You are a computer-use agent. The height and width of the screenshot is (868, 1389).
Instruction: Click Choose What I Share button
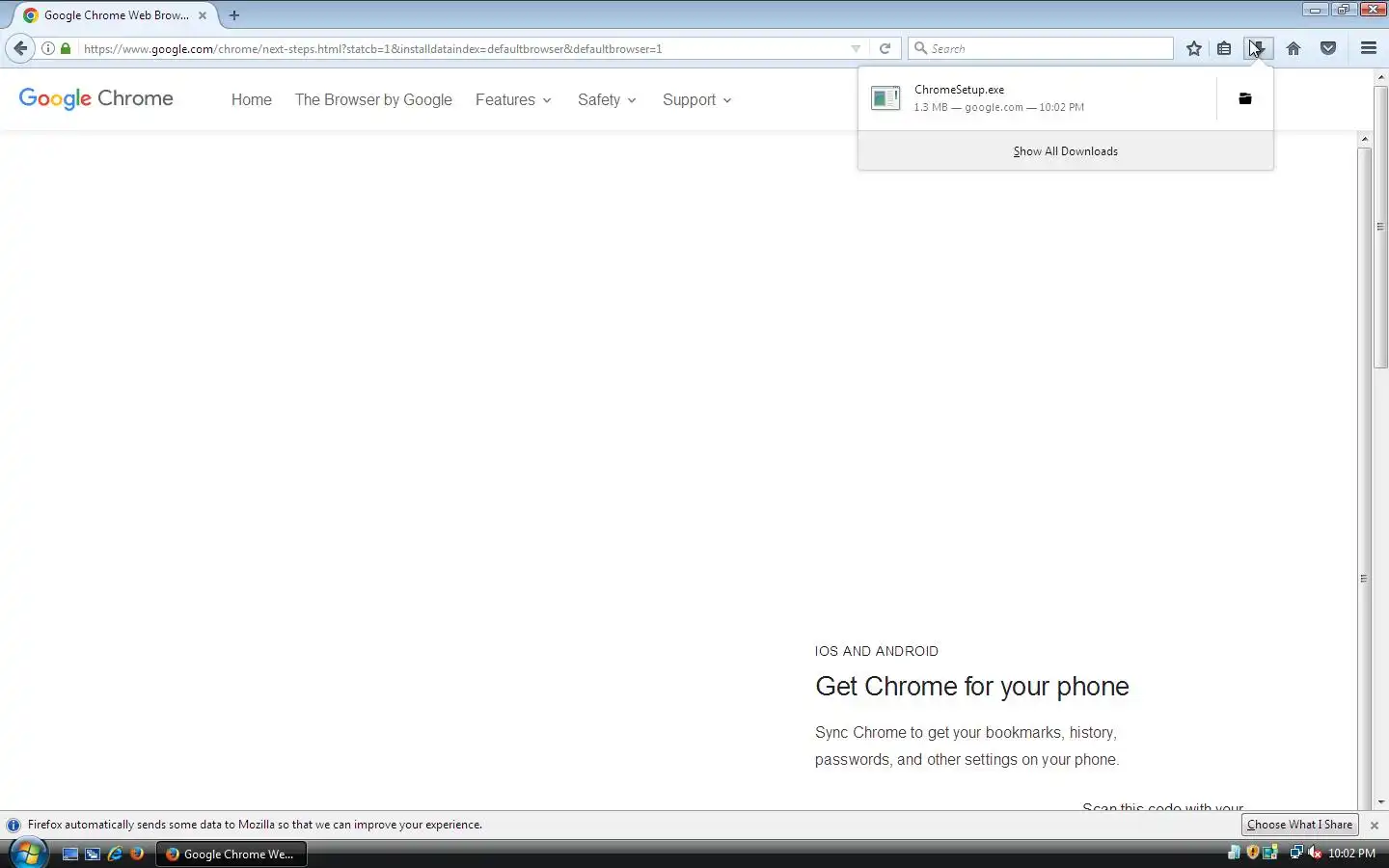(1299, 825)
